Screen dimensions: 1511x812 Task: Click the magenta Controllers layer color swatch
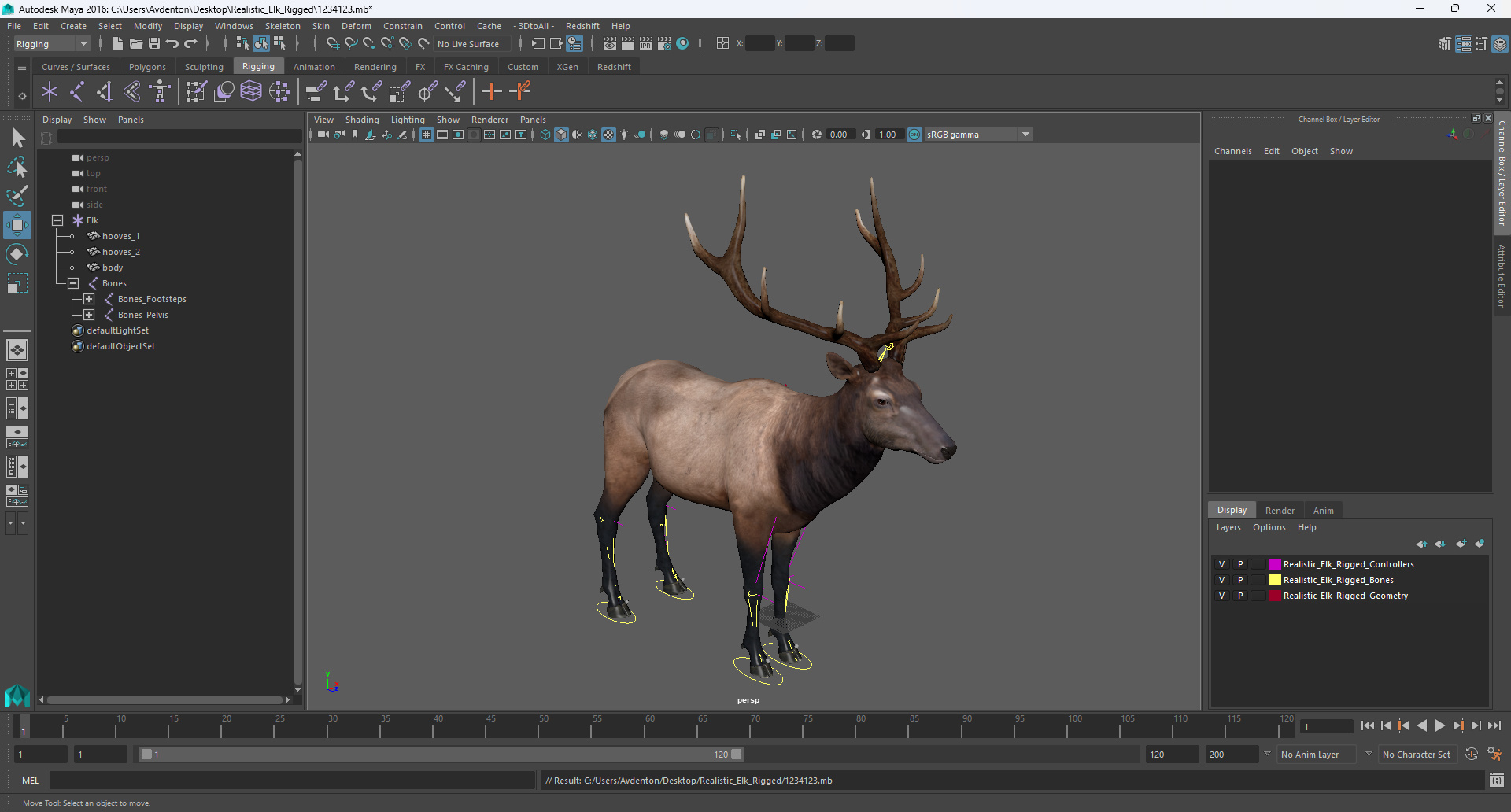pos(1274,564)
